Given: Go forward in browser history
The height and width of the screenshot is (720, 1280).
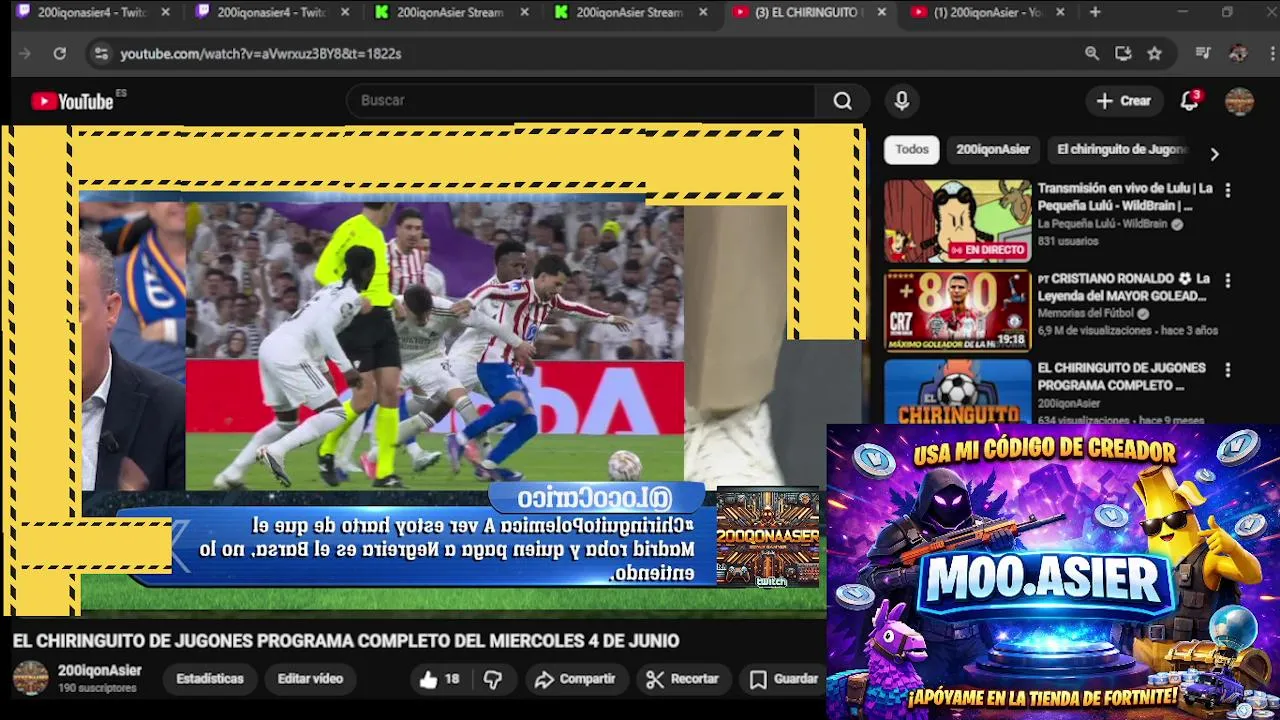Looking at the screenshot, I should [25, 53].
